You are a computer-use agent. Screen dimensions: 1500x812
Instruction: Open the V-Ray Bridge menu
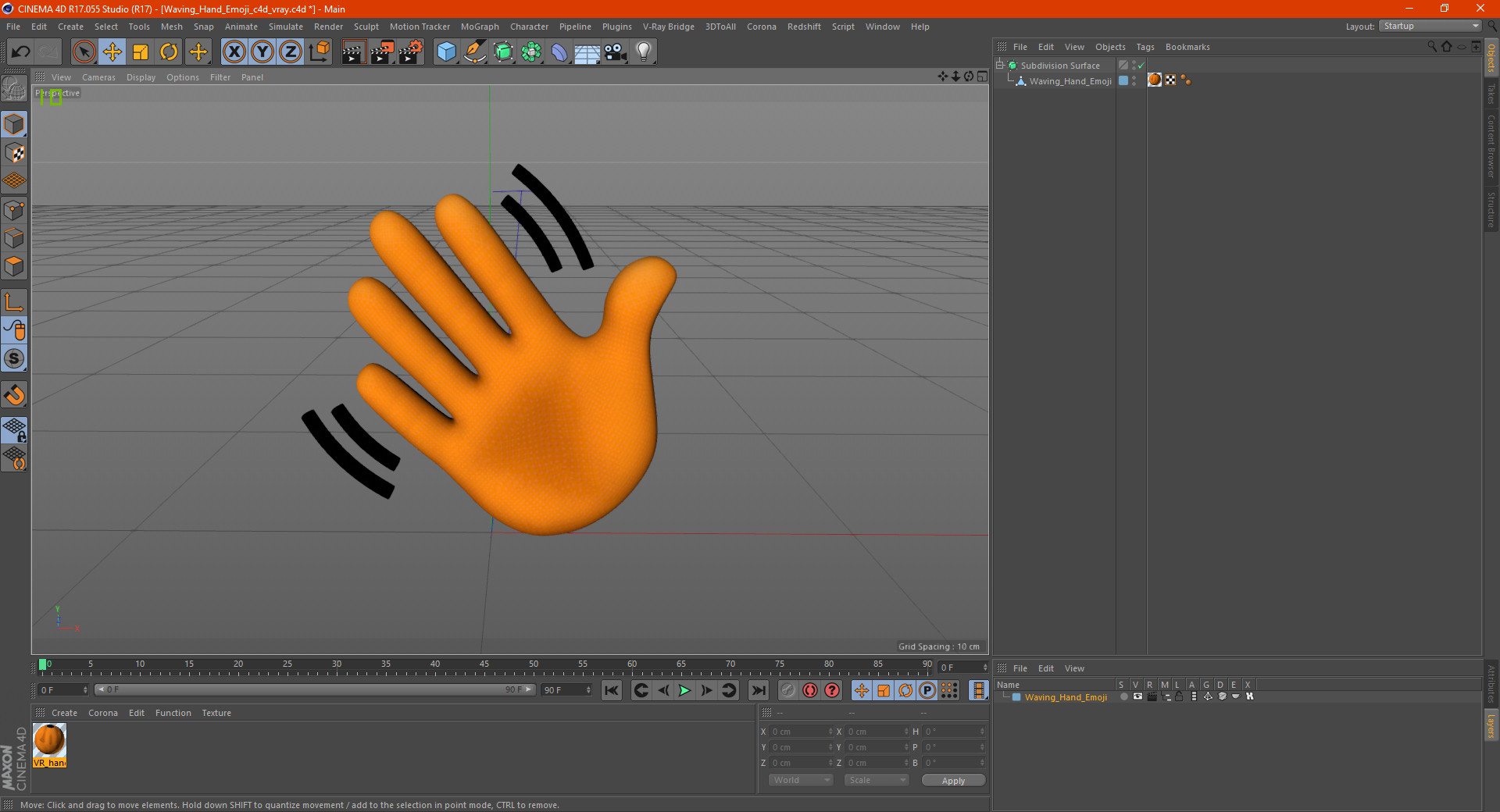(x=669, y=27)
